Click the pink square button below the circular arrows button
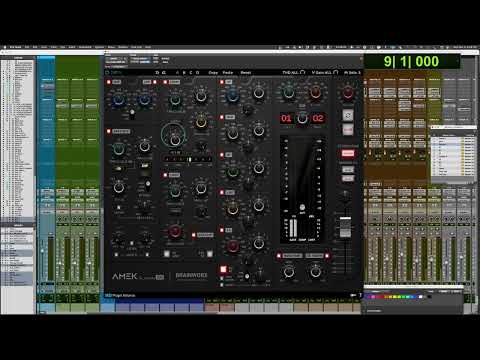 348,129
